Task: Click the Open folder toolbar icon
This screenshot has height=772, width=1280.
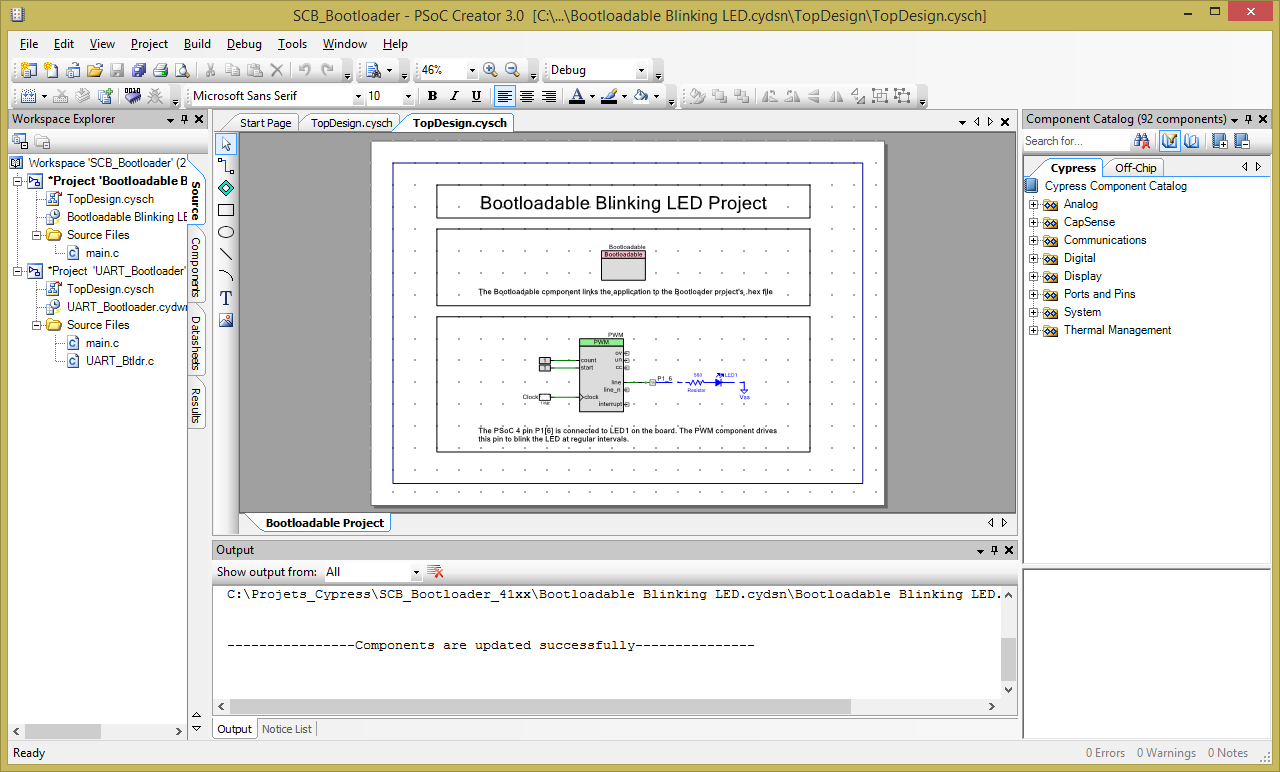Action: coord(95,70)
